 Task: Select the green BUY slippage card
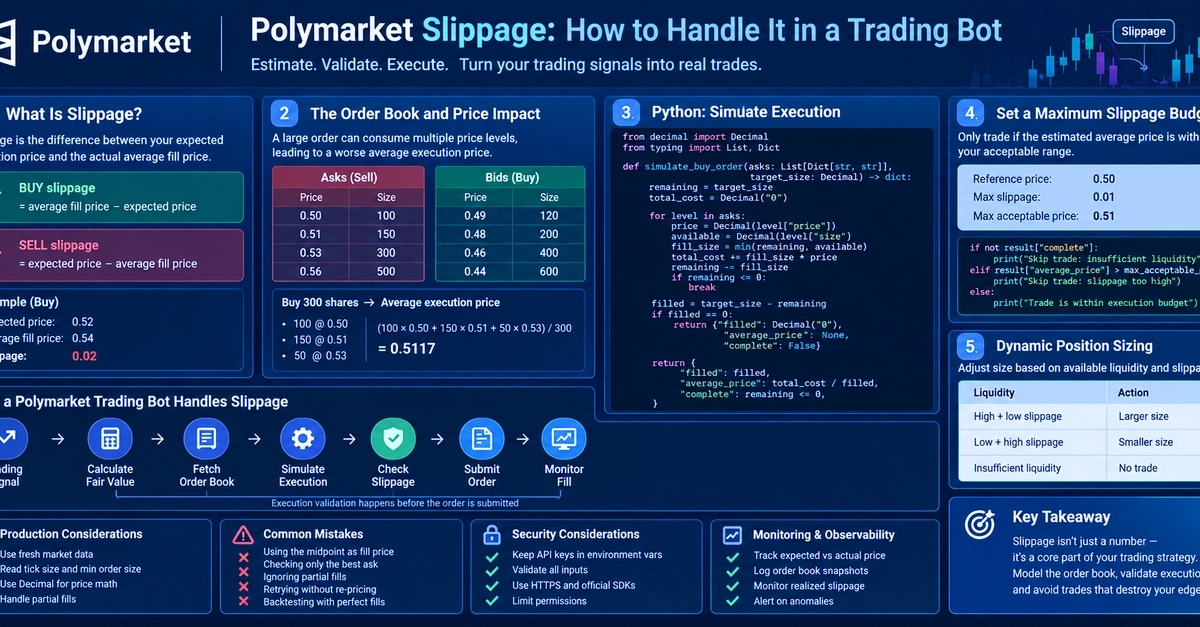click(x=122, y=197)
